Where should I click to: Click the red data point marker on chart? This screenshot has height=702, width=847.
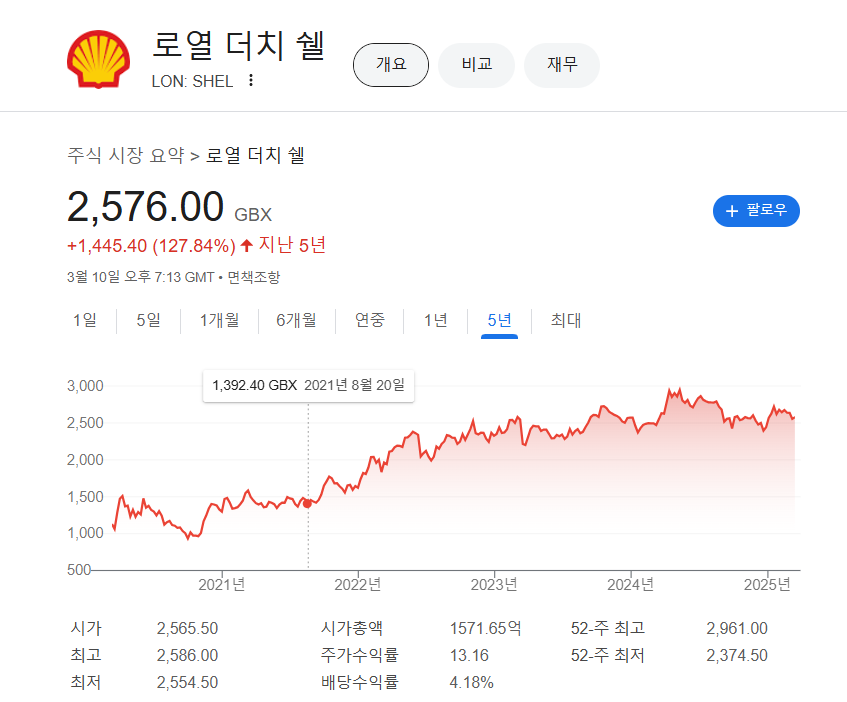[x=307, y=503]
